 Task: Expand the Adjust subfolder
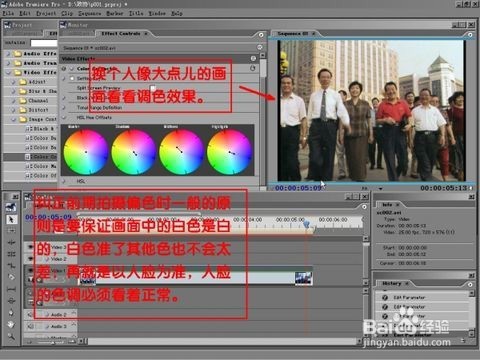point(13,82)
